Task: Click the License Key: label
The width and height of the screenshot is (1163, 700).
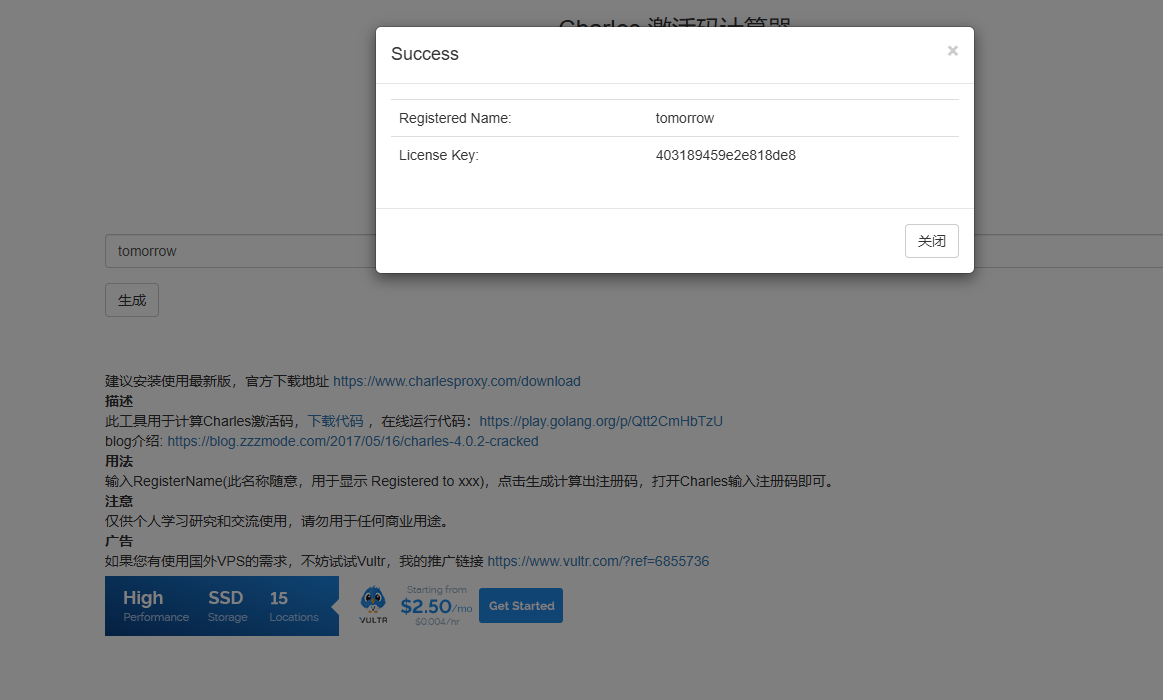Action: coord(438,155)
